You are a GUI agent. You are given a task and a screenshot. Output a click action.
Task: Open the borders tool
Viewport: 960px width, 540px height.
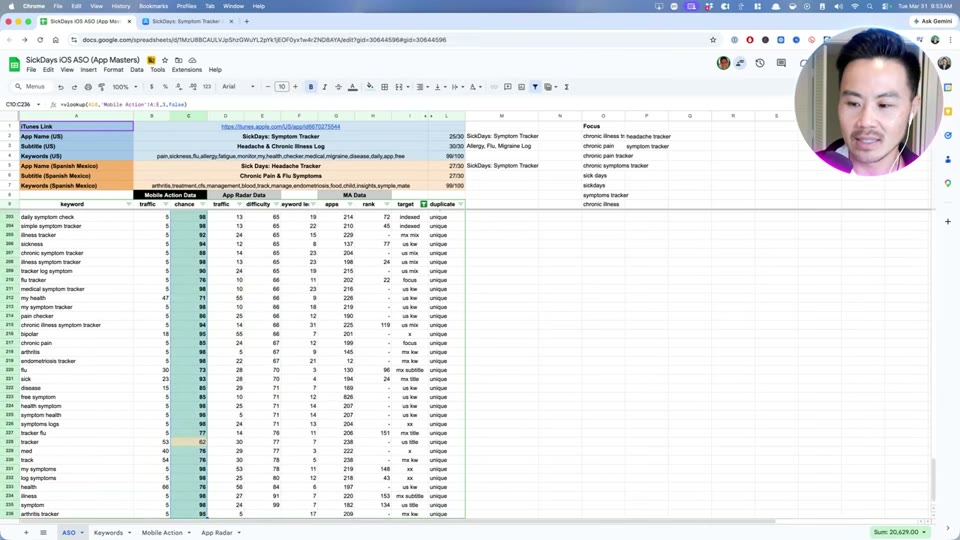384,87
